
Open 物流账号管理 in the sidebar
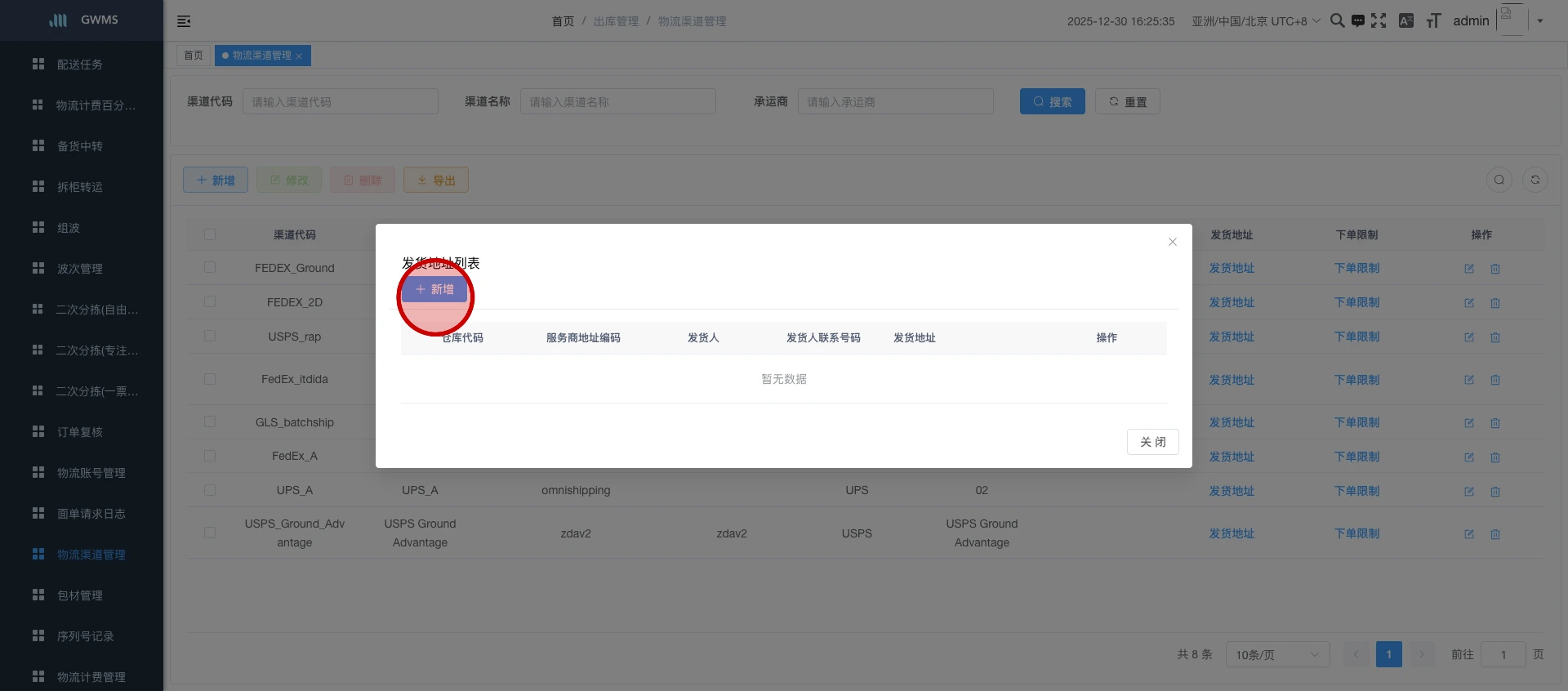tap(82, 473)
